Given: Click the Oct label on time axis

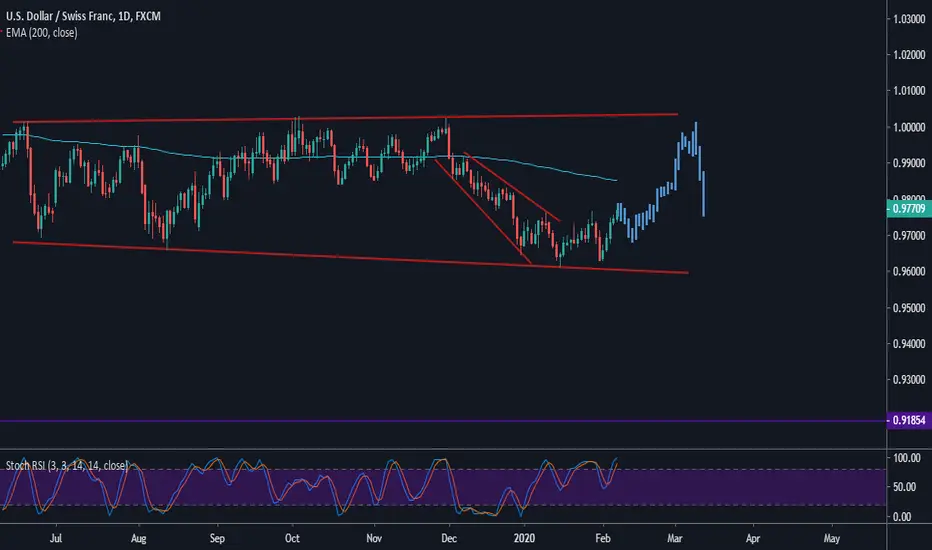Looking at the screenshot, I should click(x=292, y=538).
